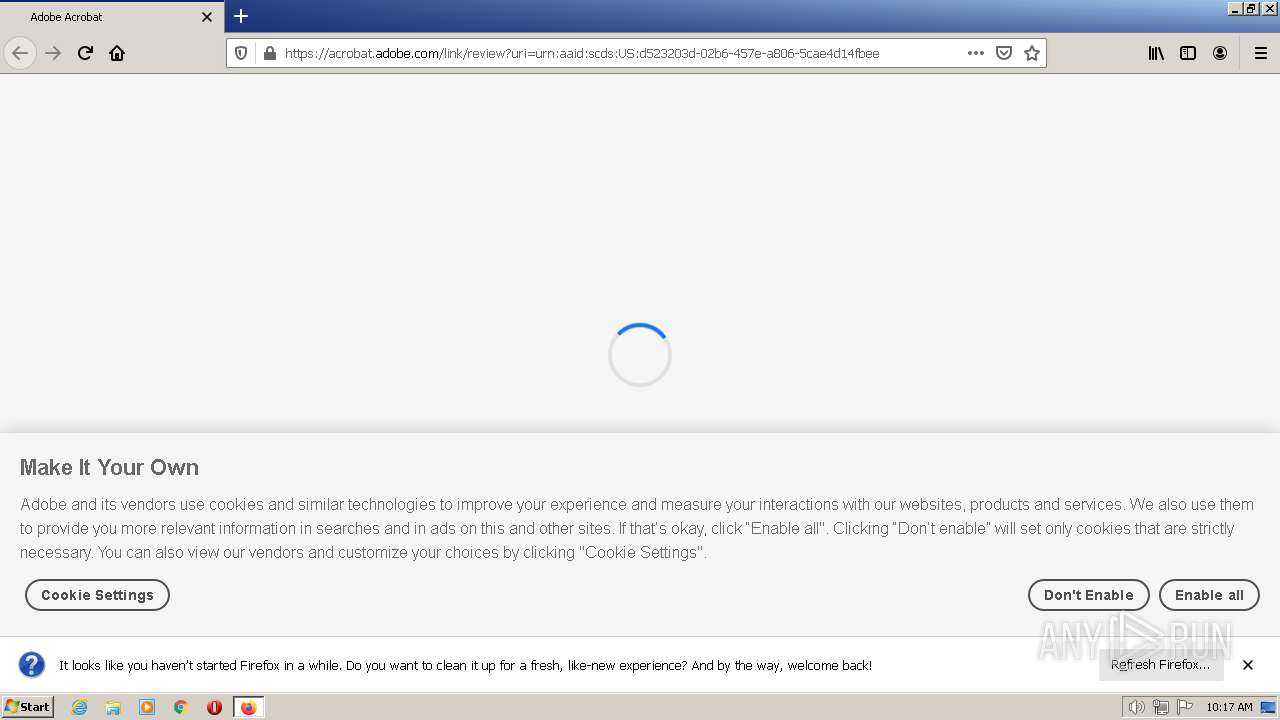Switch to Firefox taskbar button
The height and width of the screenshot is (720, 1280).
click(x=248, y=707)
